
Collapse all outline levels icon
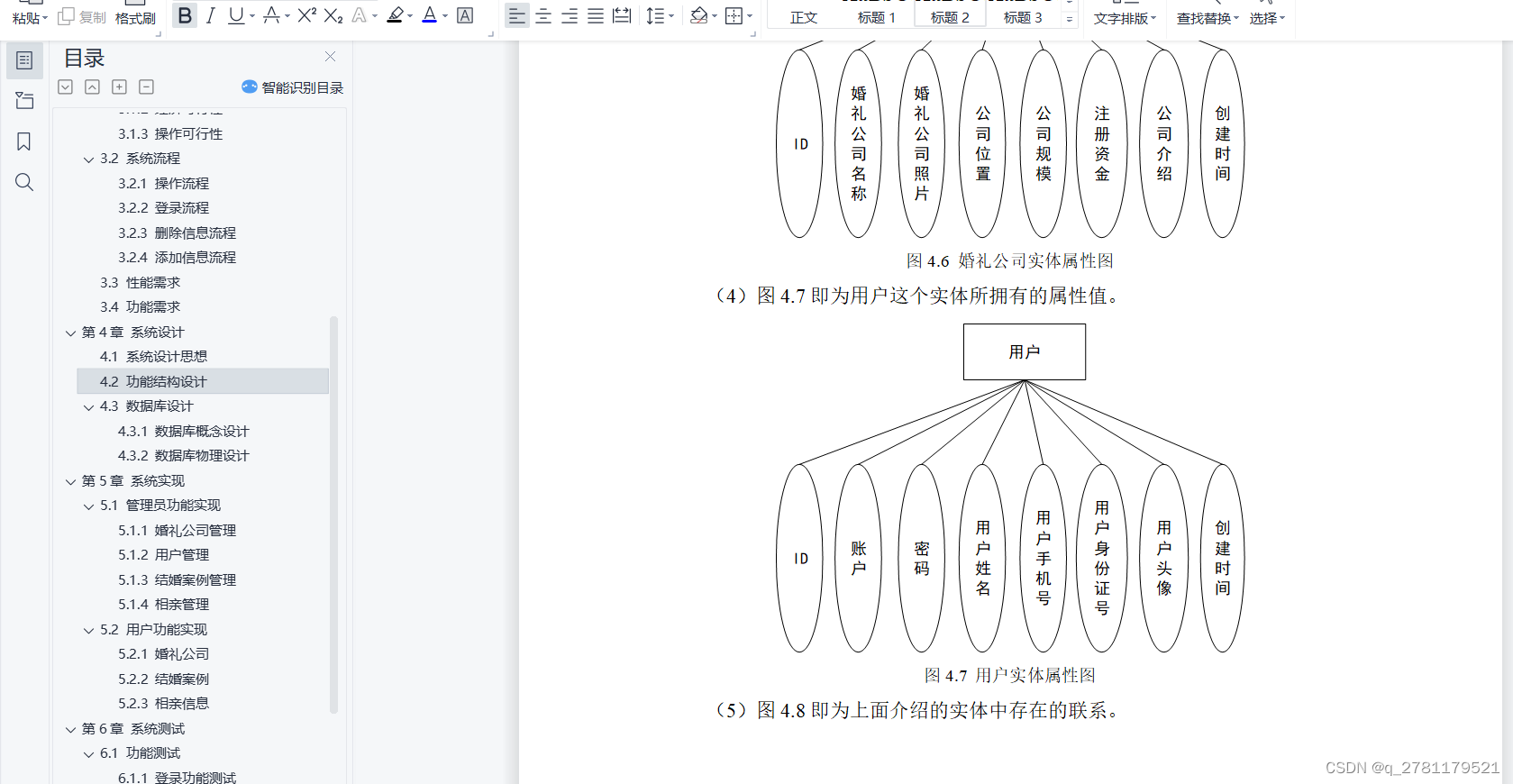92,87
